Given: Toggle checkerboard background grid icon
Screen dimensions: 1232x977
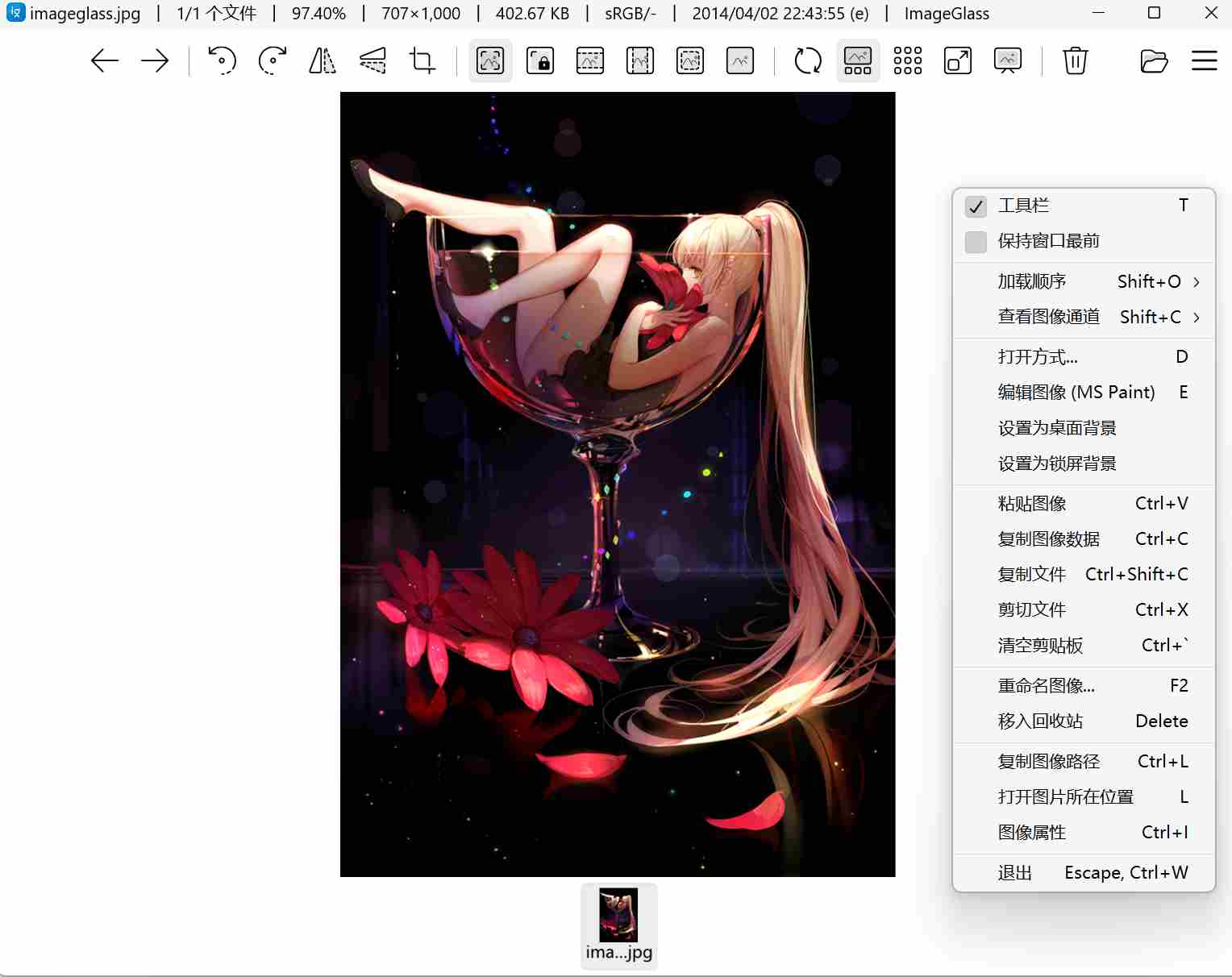Looking at the screenshot, I should point(908,60).
